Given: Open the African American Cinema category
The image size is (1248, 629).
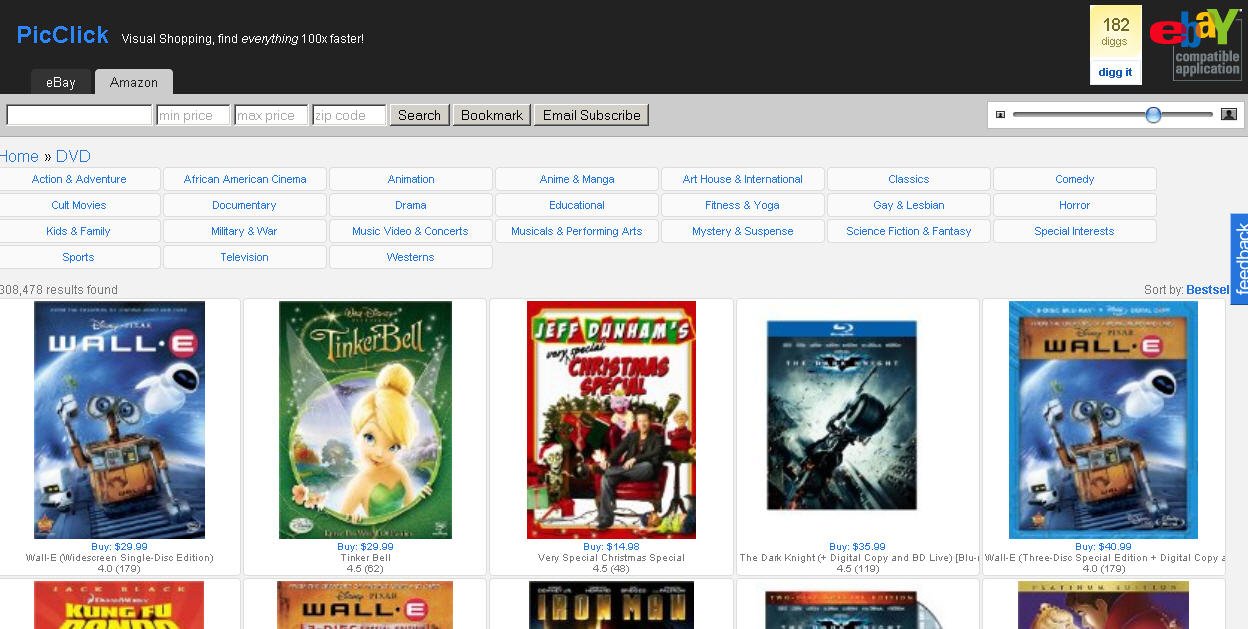Looking at the screenshot, I should [x=245, y=179].
